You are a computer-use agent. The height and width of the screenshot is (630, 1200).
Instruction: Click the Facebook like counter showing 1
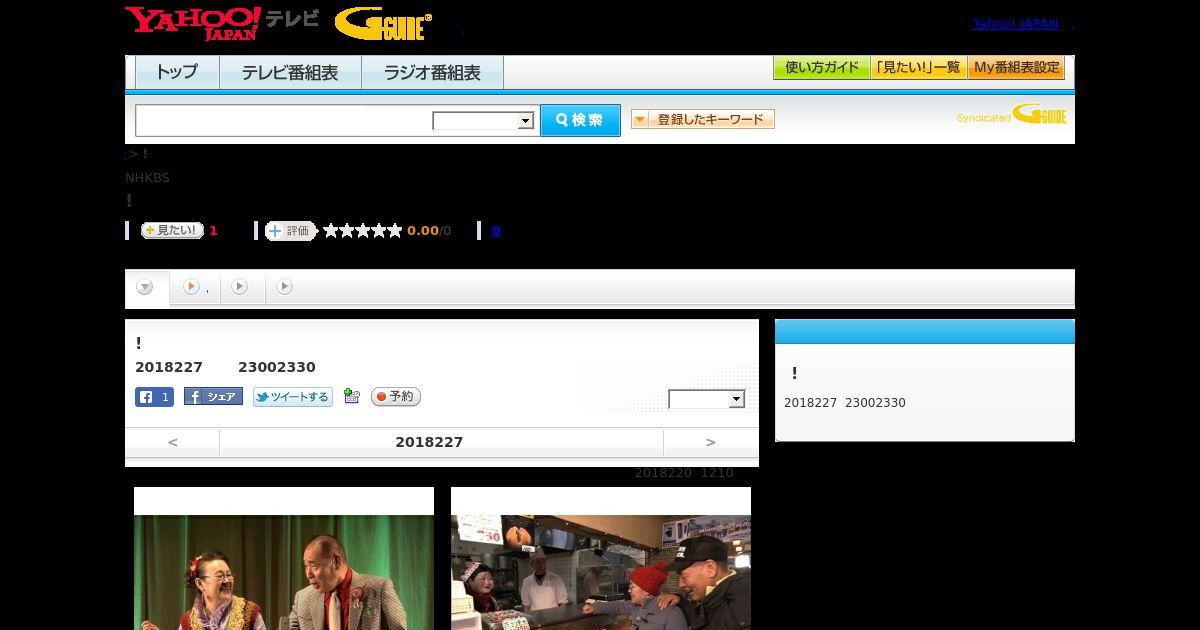pos(154,397)
